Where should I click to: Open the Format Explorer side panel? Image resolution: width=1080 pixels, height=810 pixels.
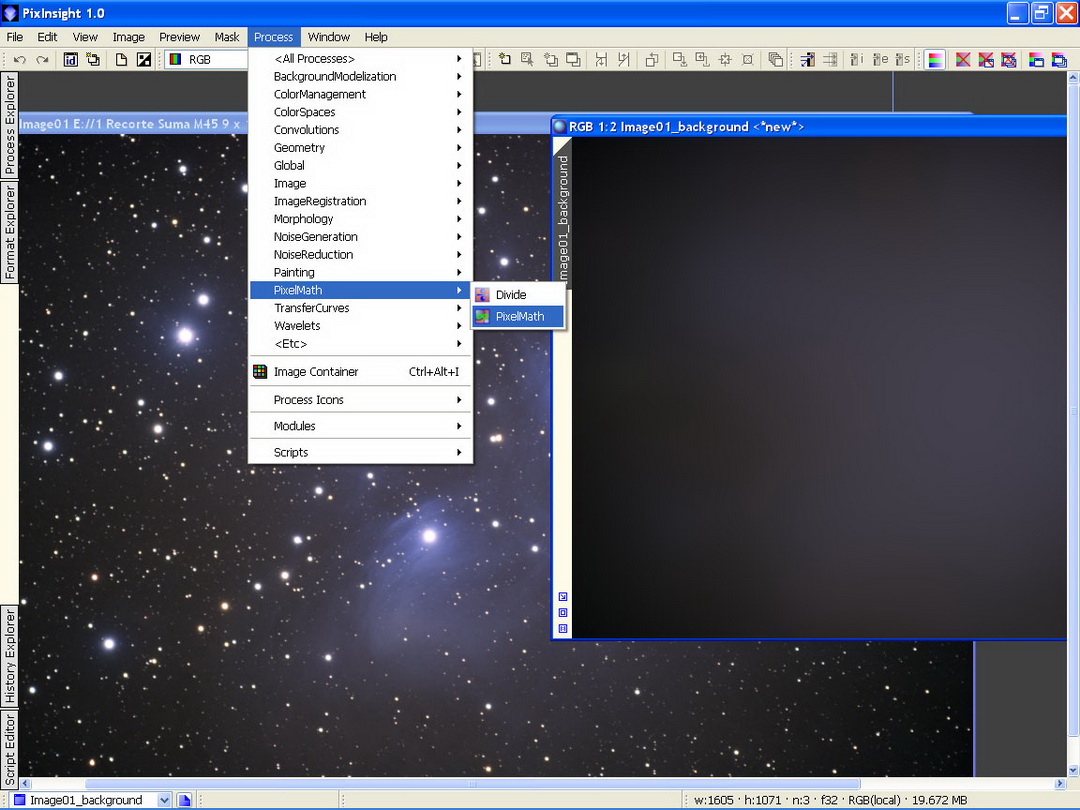[x=10, y=233]
